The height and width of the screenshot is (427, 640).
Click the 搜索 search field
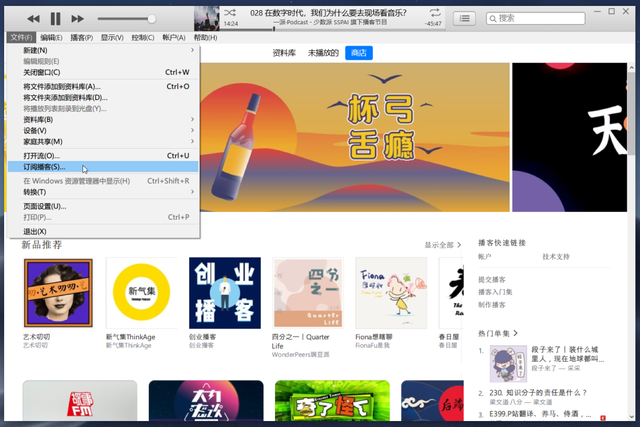click(536, 18)
